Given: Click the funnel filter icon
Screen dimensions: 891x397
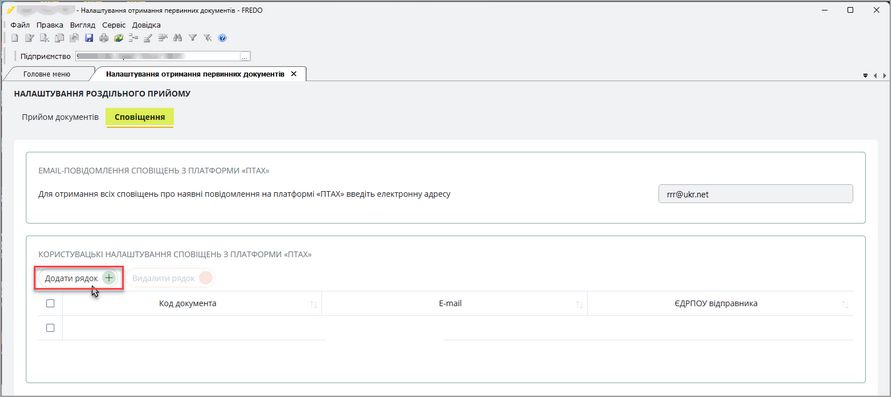Looking at the screenshot, I should [193, 38].
